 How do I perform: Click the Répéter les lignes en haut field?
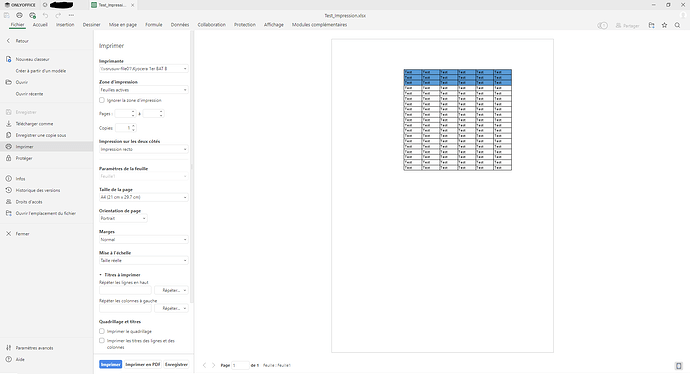[x=125, y=290]
